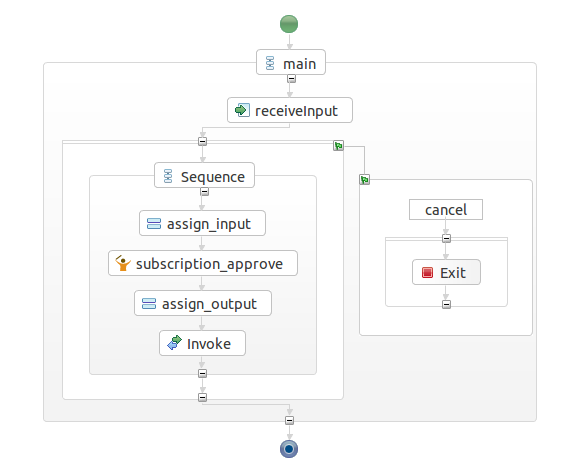Image resolution: width=566 pixels, height=472 pixels.
Task: Click minus button above end node
Action: coord(289,420)
